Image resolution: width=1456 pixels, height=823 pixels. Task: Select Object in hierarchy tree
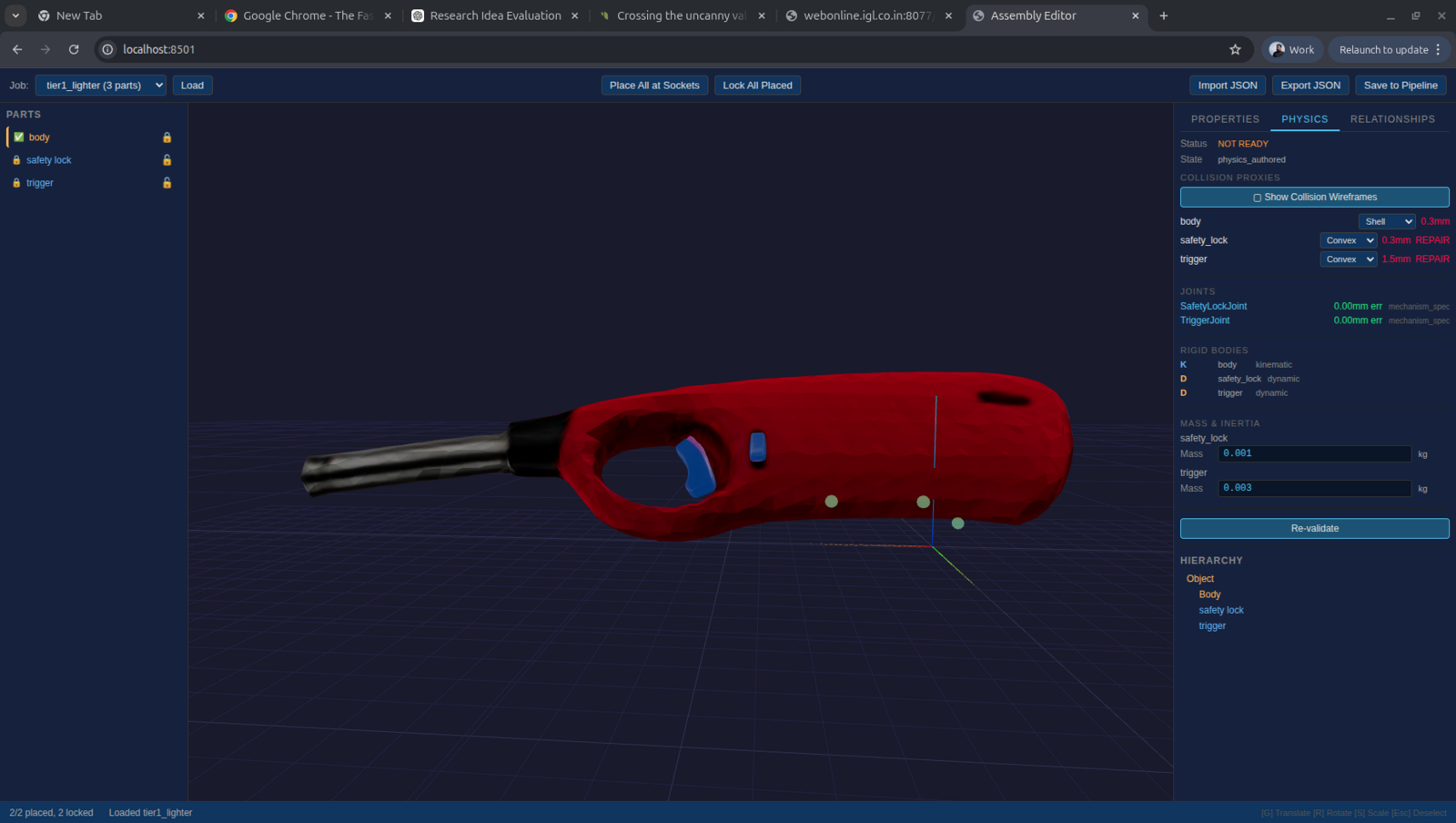coord(1200,579)
